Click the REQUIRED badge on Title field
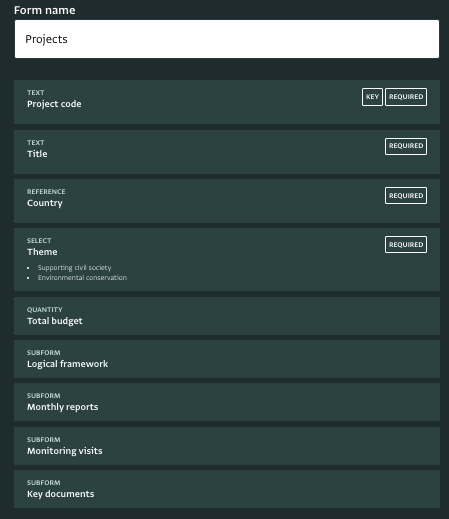449x519 pixels. [406, 146]
